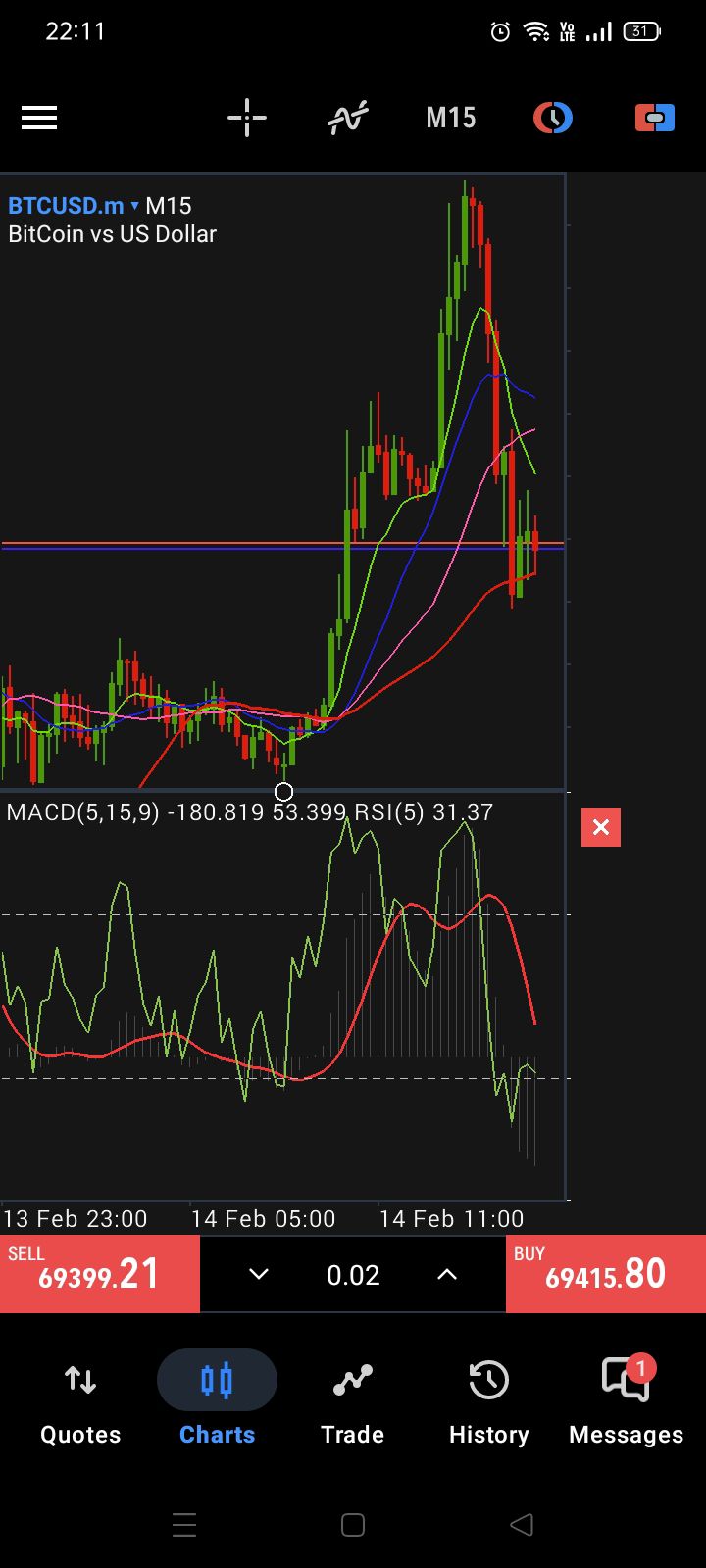The height and width of the screenshot is (1568, 706).
Task: Toggle the one-click trading panel icon
Action: [654, 119]
